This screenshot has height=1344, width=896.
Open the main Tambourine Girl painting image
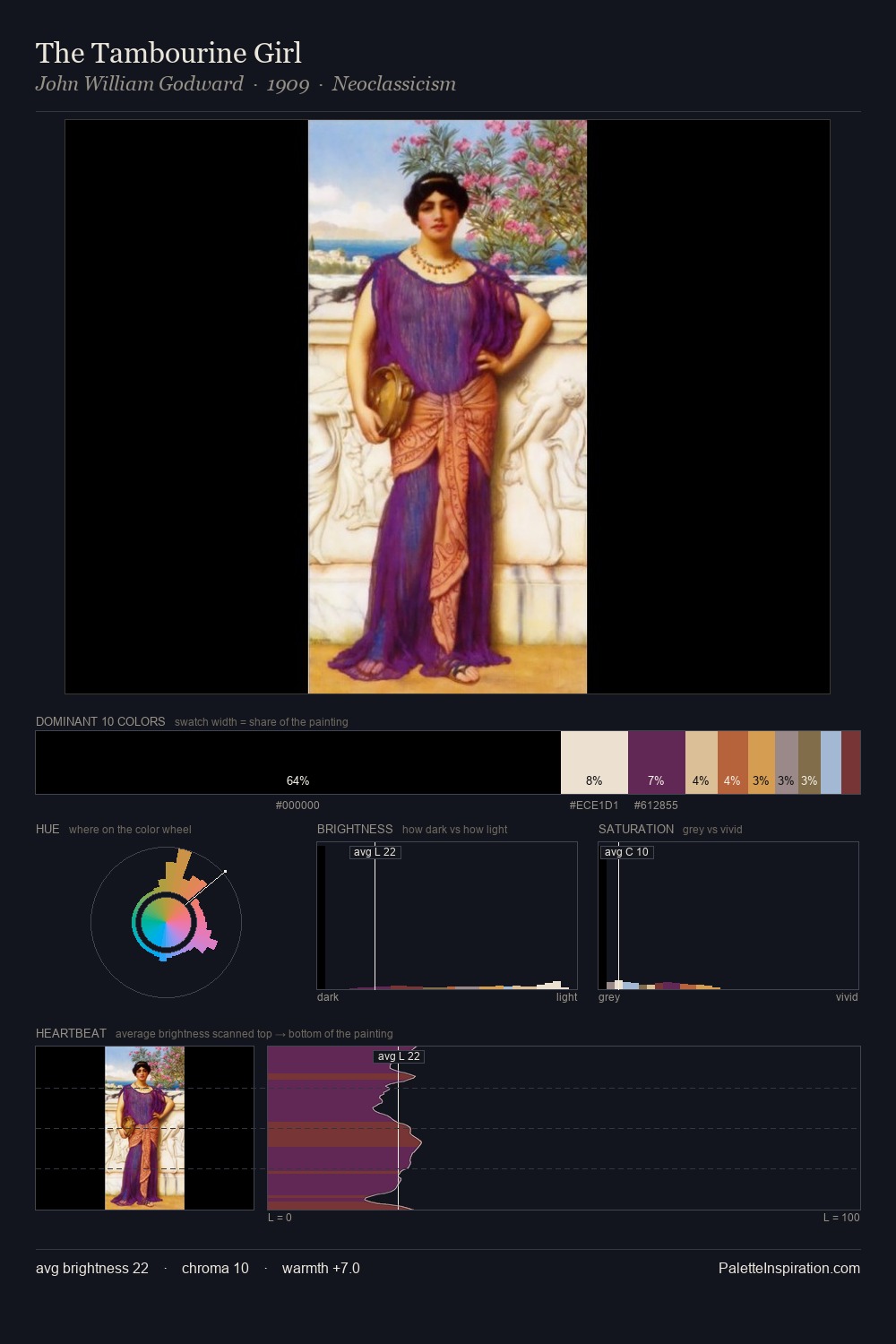click(x=447, y=407)
